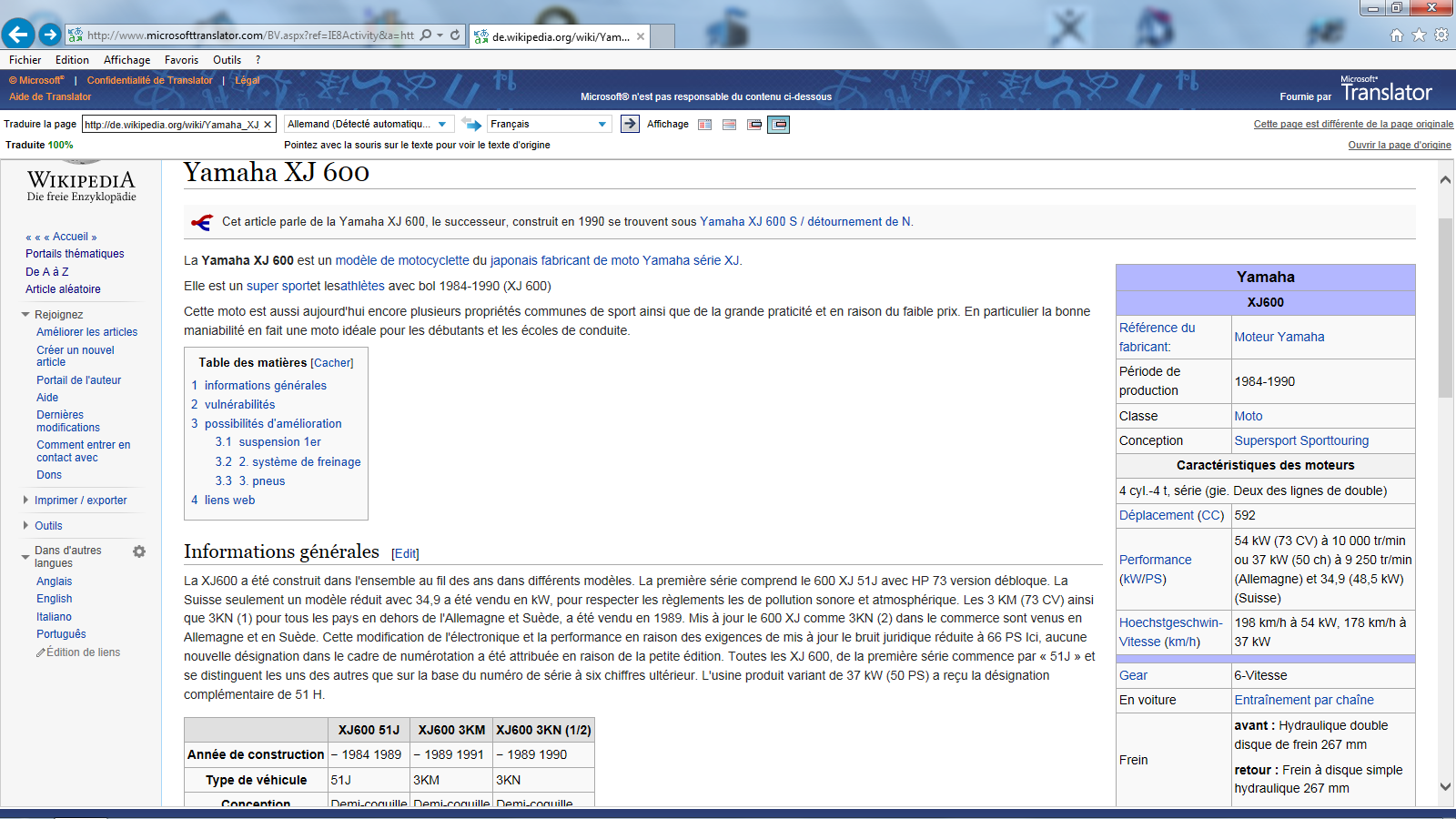The width and height of the screenshot is (1456, 819).
Task: Open the Microsoft Translator logo
Action: (1386, 90)
